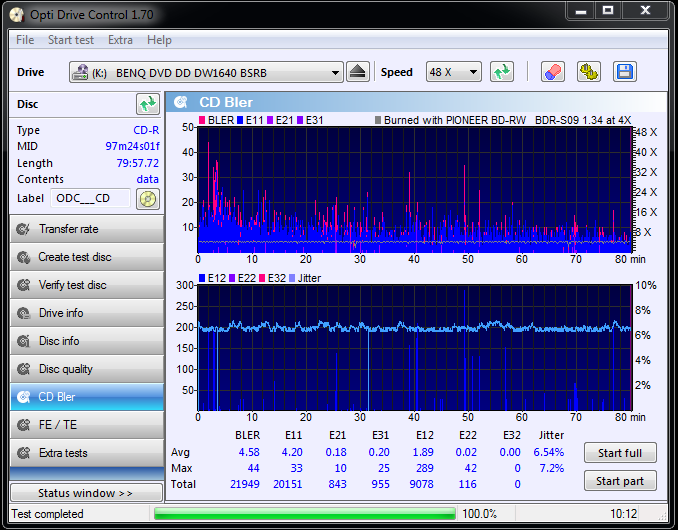Click the E22 legend swatch
The width and height of the screenshot is (678, 530).
[x=232, y=278]
